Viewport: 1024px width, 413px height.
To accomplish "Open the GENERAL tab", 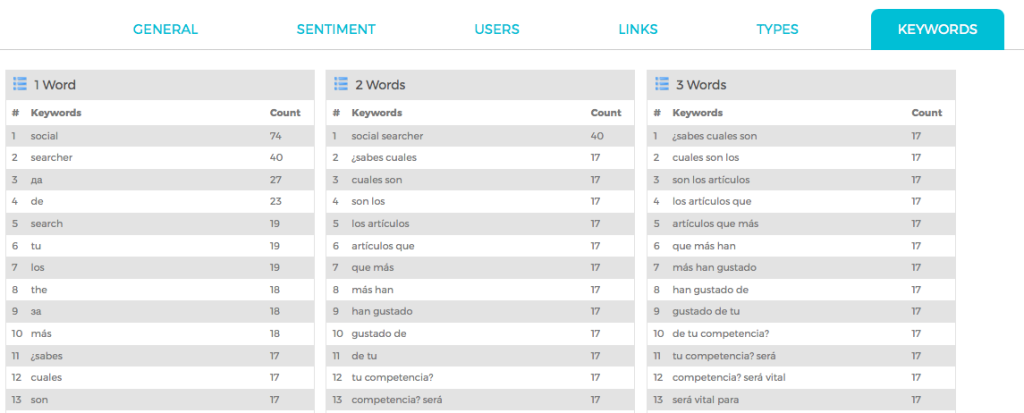I will tap(165, 29).
